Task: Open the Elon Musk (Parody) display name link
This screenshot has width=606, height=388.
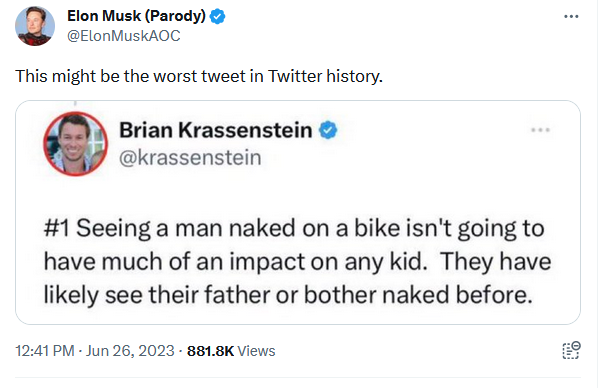Action: point(136,16)
